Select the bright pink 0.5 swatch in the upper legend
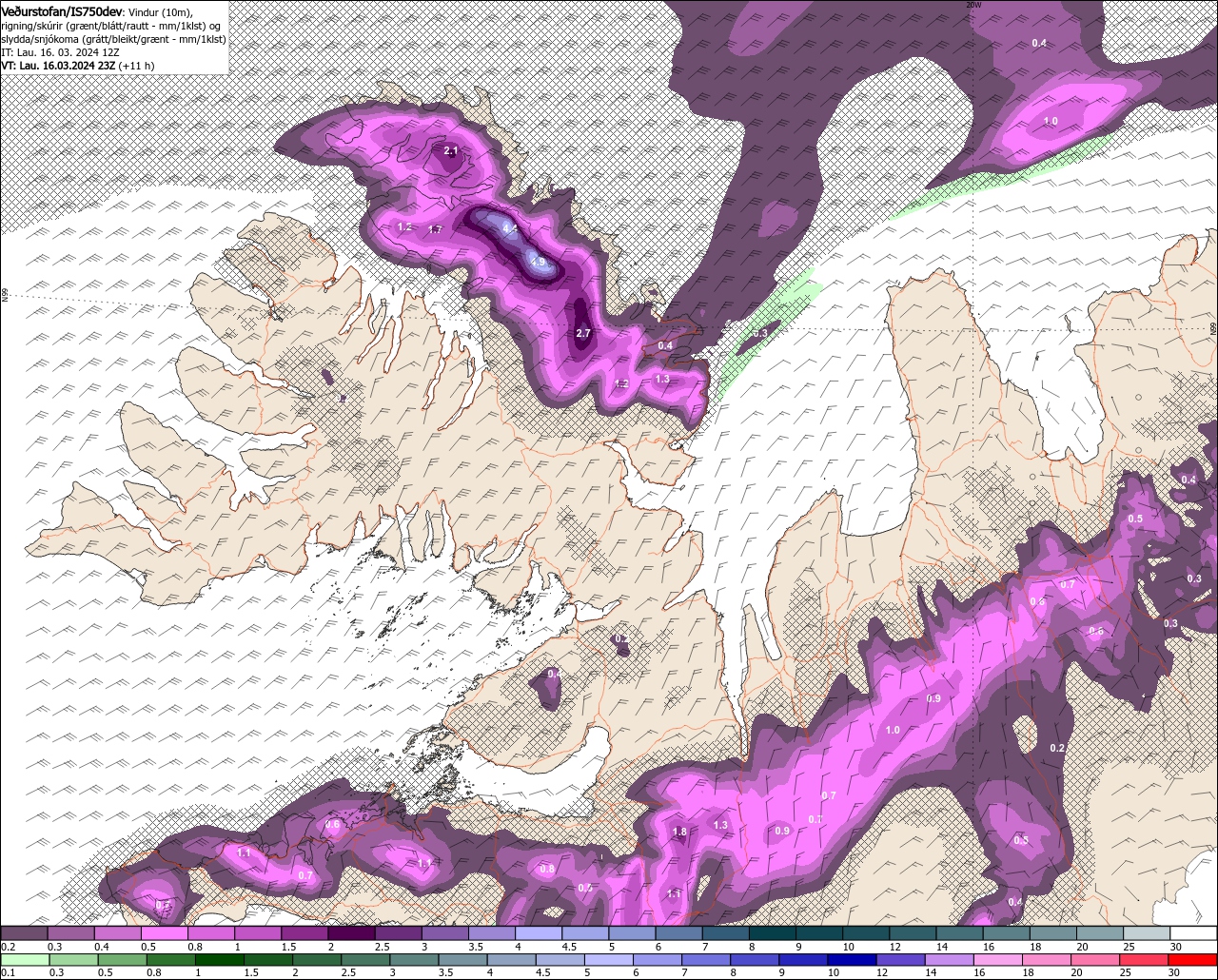 coord(165,933)
